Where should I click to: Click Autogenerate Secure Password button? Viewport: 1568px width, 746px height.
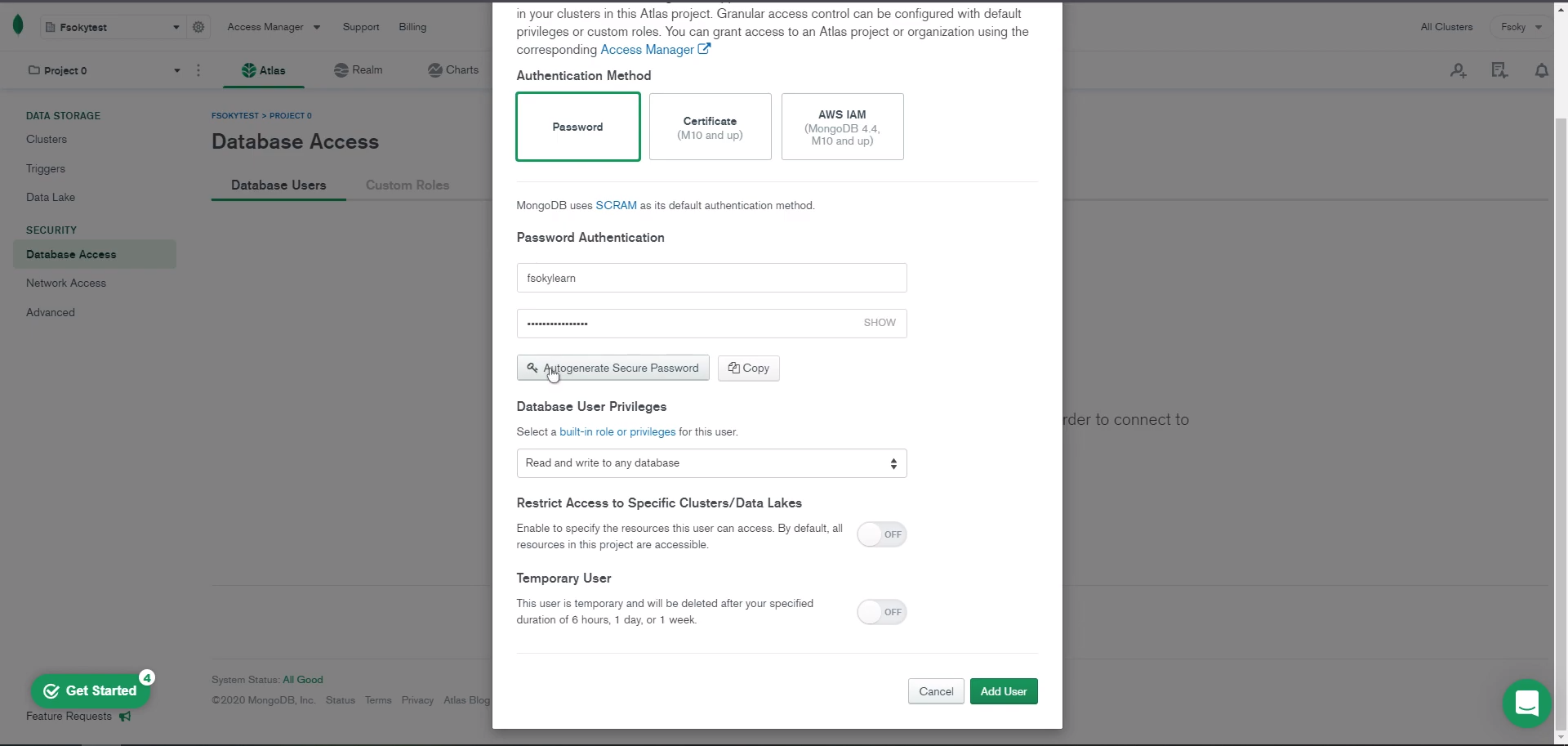613,369
